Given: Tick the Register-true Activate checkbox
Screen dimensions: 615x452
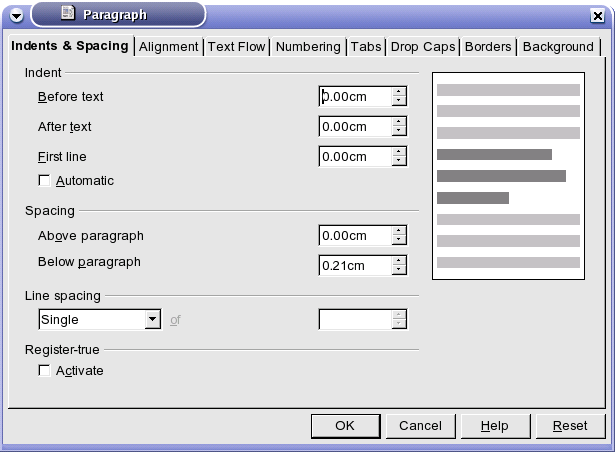Looking at the screenshot, I should (x=44, y=370).
